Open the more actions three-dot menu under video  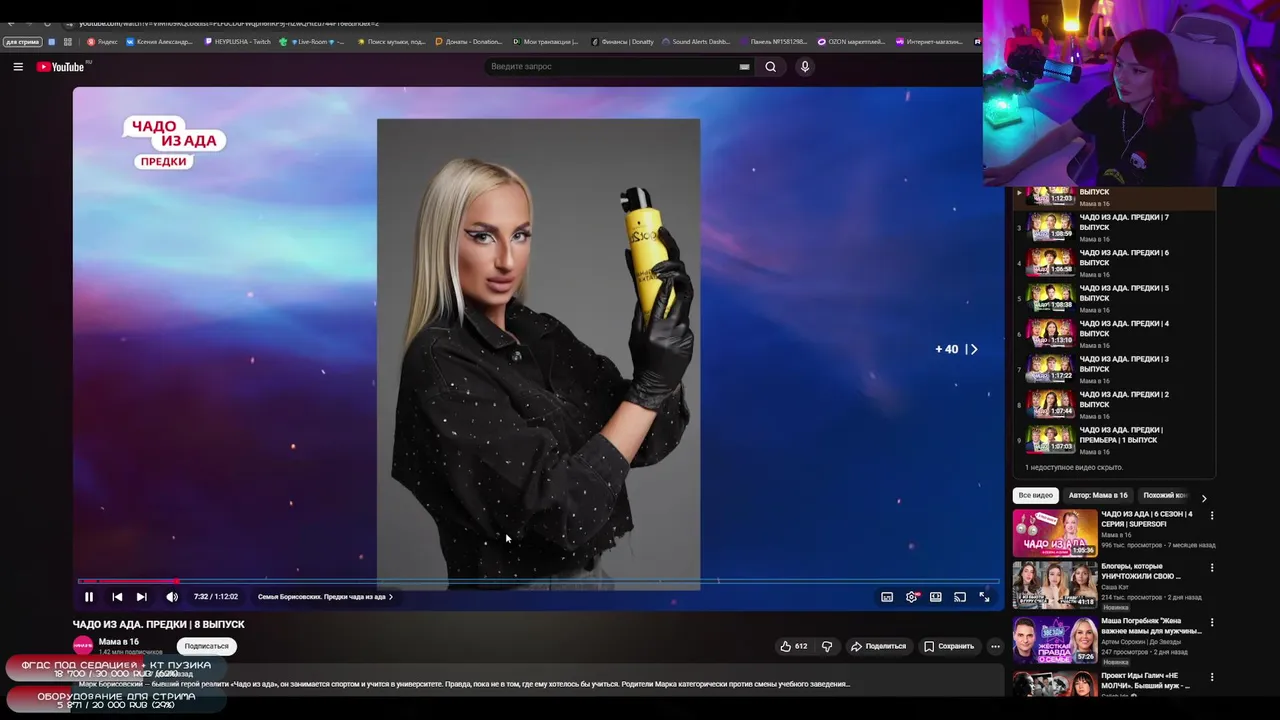pyautogui.click(x=995, y=646)
